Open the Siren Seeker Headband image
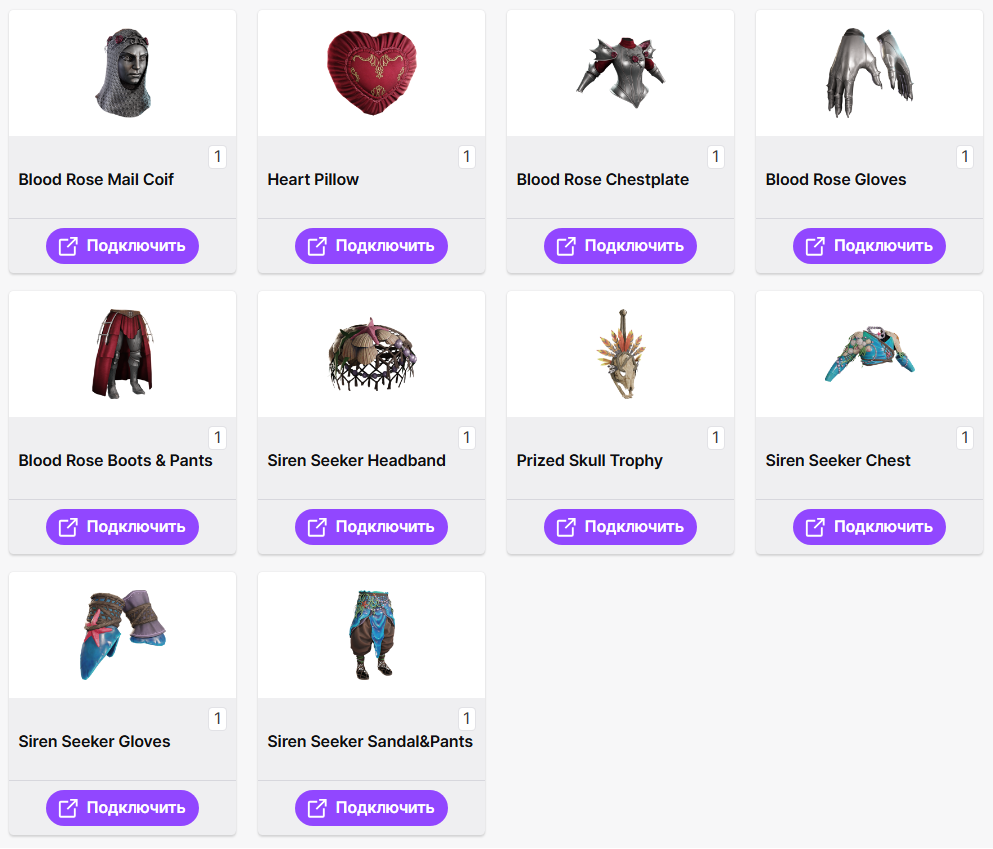The image size is (993, 849). pyautogui.click(x=372, y=354)
